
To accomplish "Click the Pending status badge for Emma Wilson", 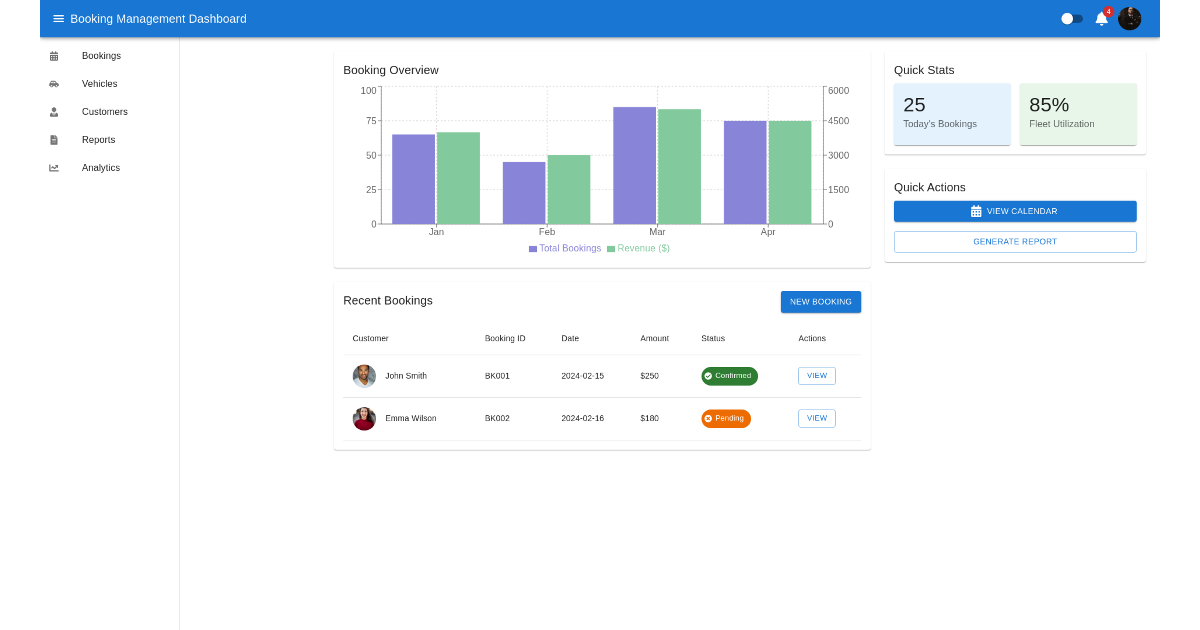I will pyautogui.click(x=726, y=418).
